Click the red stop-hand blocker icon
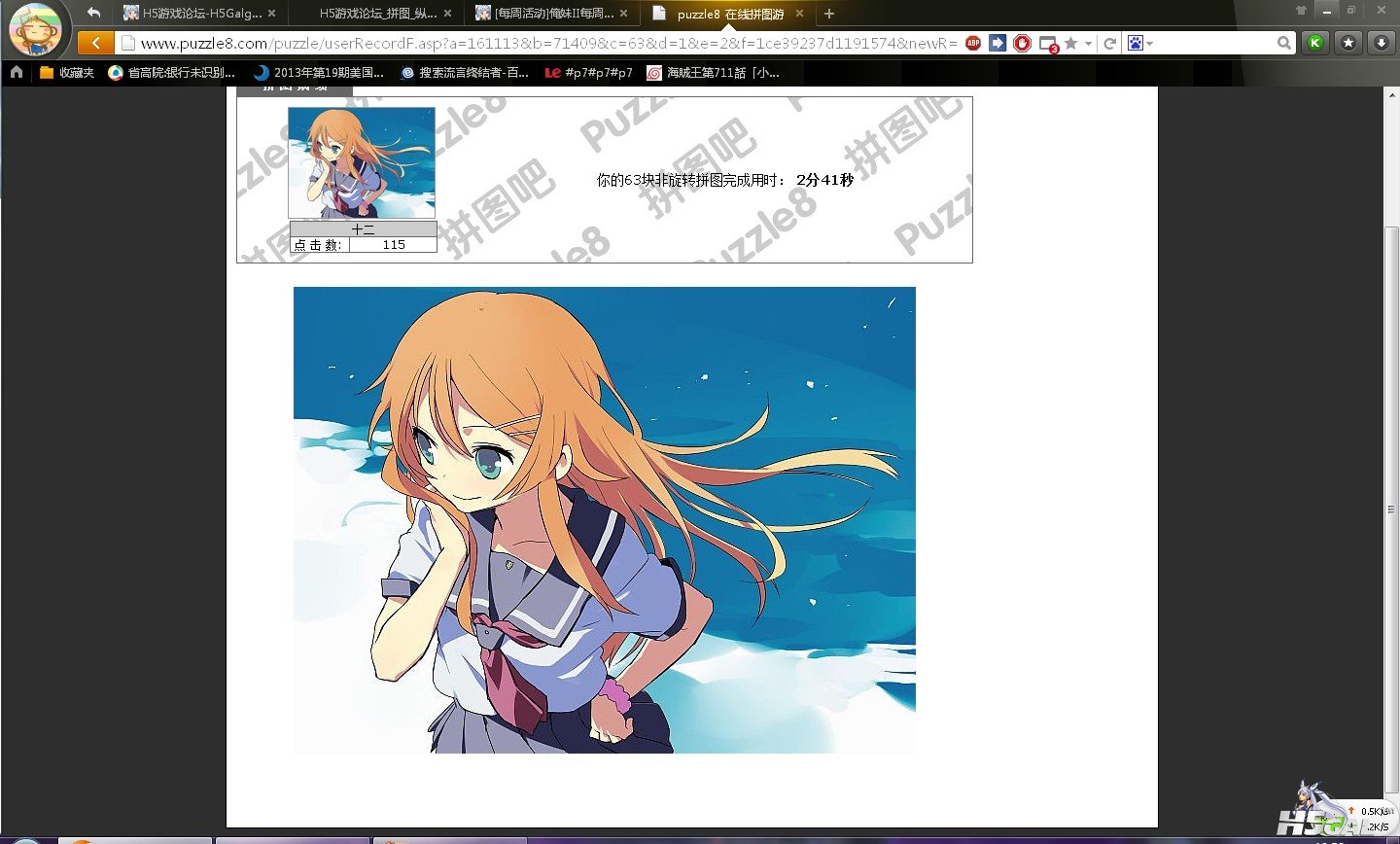 1022,43
